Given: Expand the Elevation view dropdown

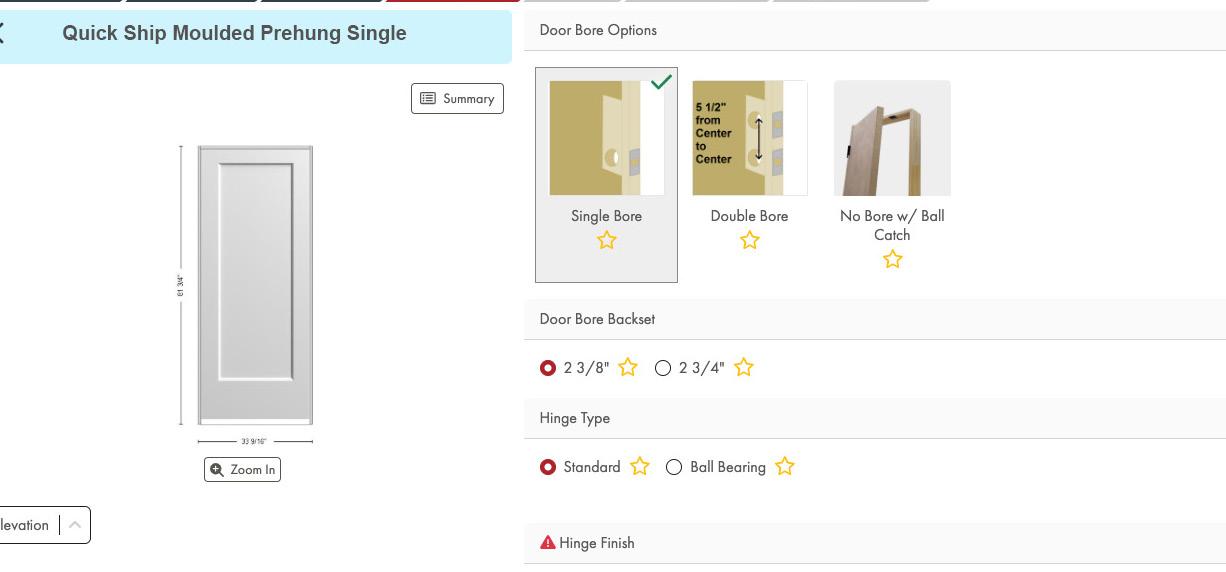Looking at the screenshot, I should pos(74,525).
